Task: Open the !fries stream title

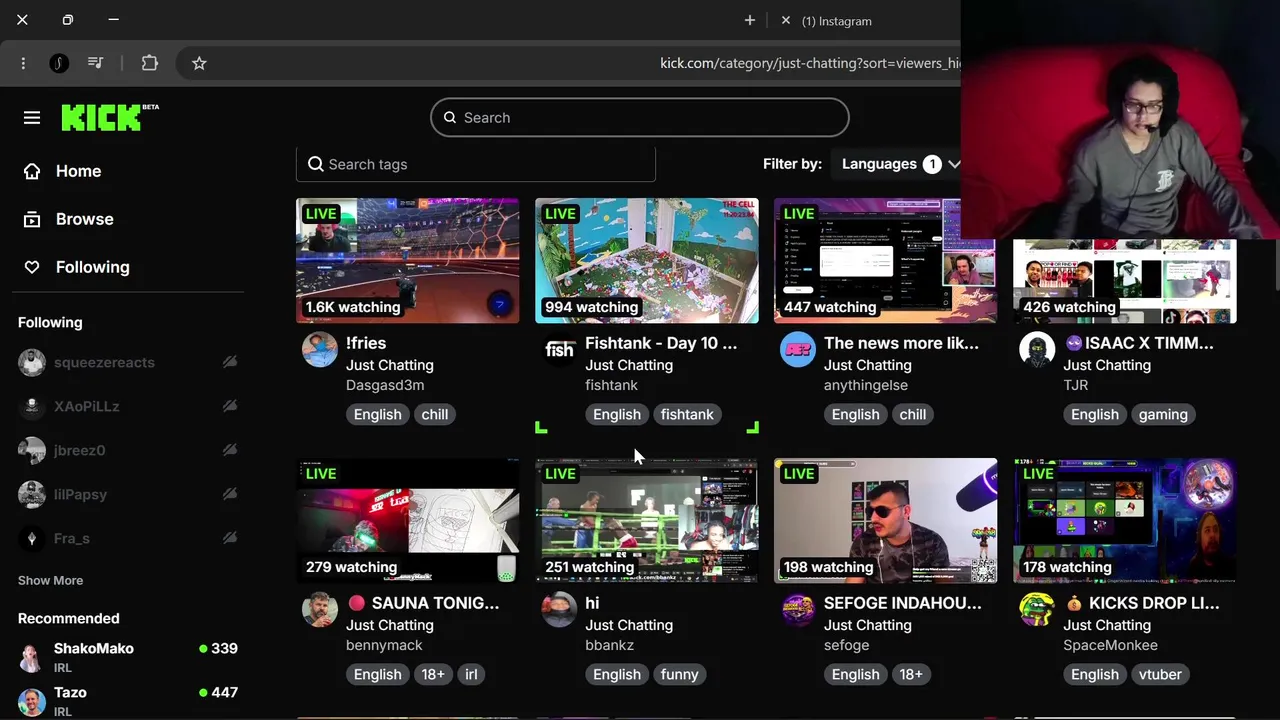Action: 366,343
